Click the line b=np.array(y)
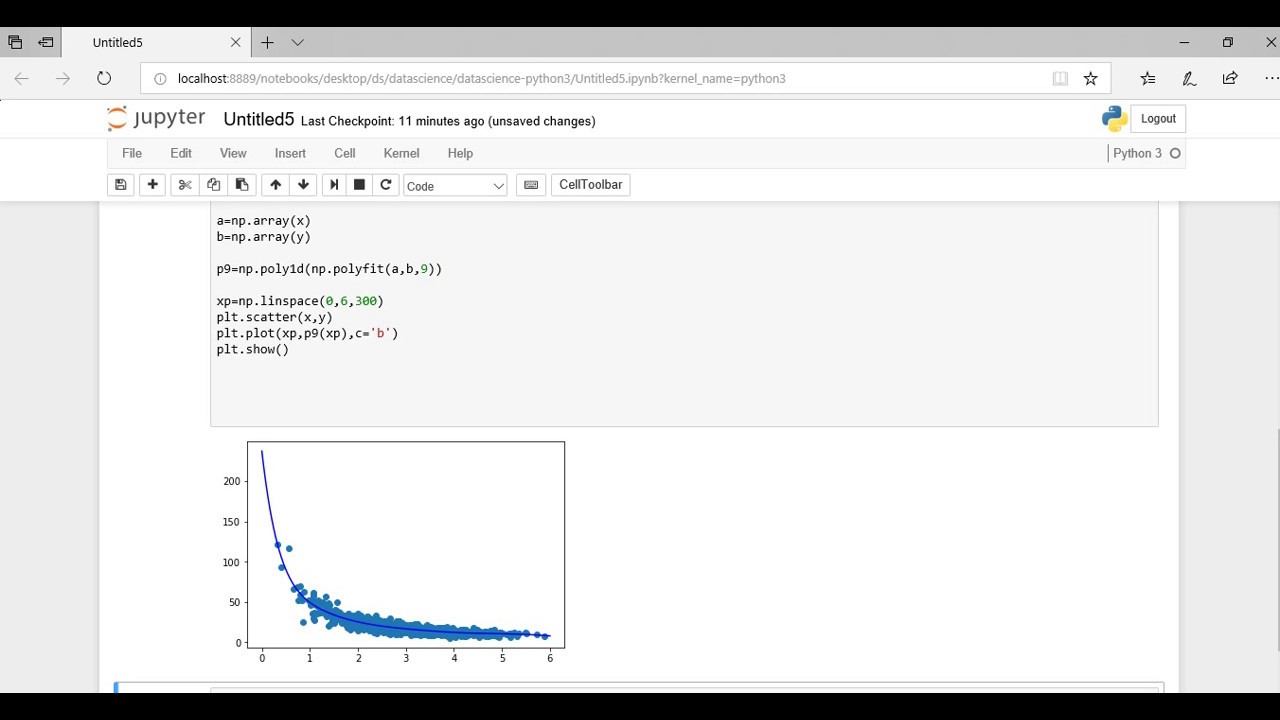The height and width of the screenshot is (720, 1280). [264, 237]
